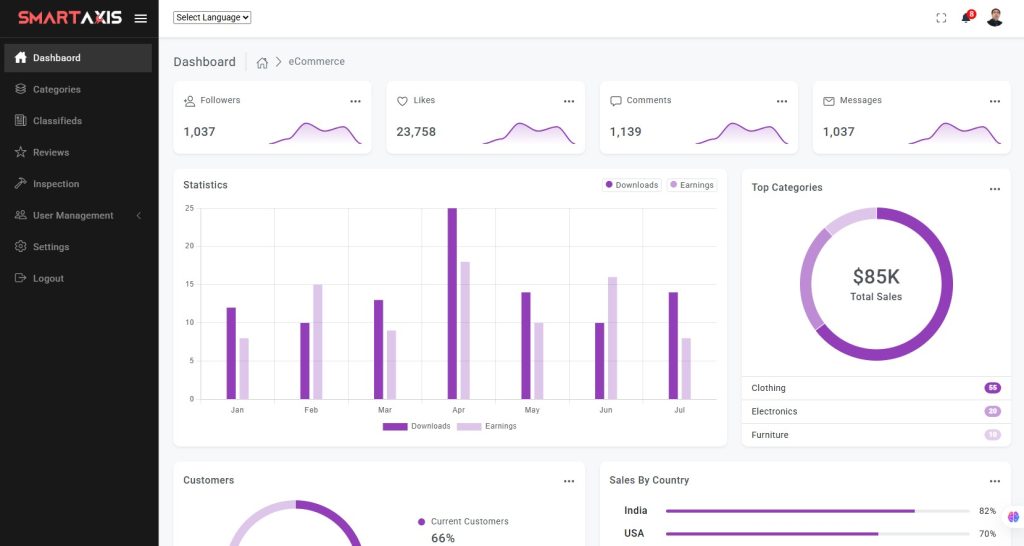Image resolution: width=1024 pixels, height=546 pixels.
Task: Click the home breadcrumb icon
Action: 262,63
